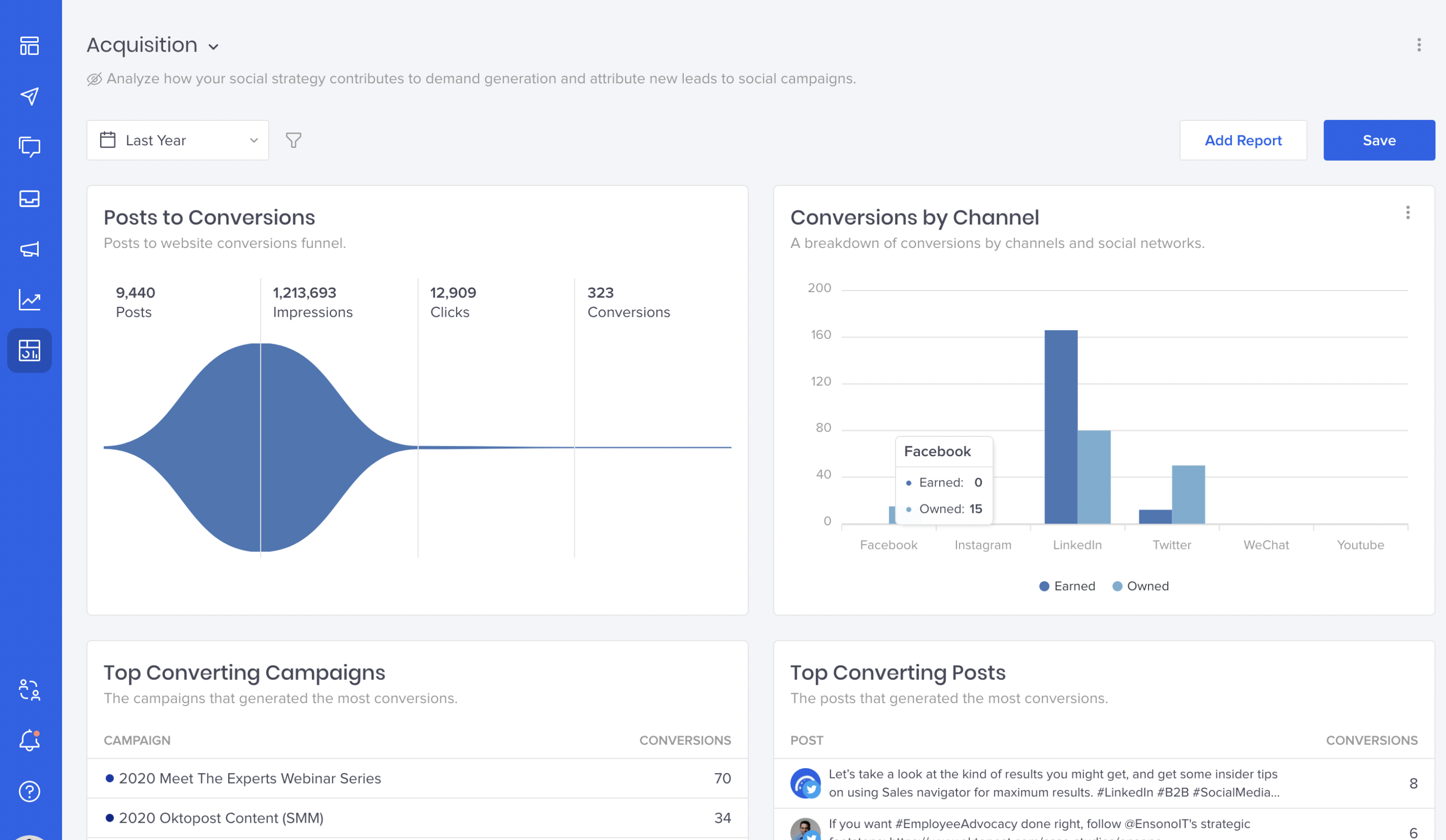Viewport: 1446px width, 840px height.
Task: Open the Dashboard panel from the sidebar
Action: (29, 45)
